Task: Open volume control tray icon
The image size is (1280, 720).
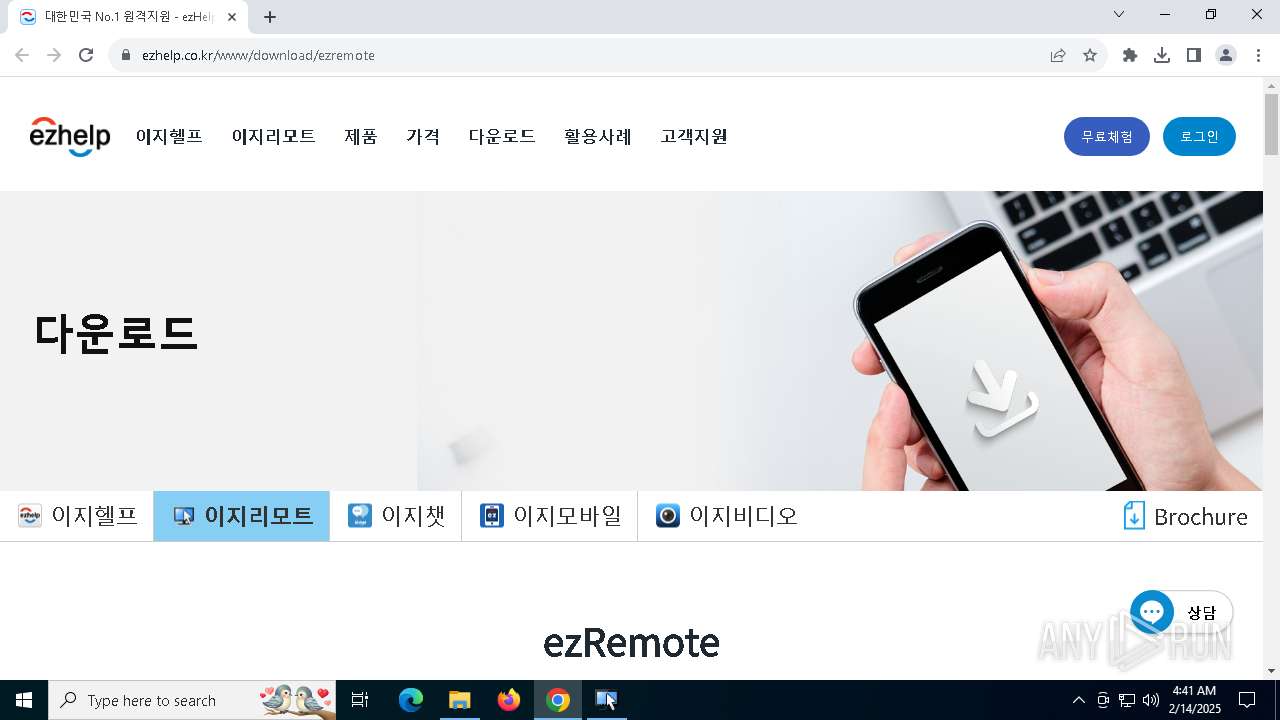Action: point(1151,700)
